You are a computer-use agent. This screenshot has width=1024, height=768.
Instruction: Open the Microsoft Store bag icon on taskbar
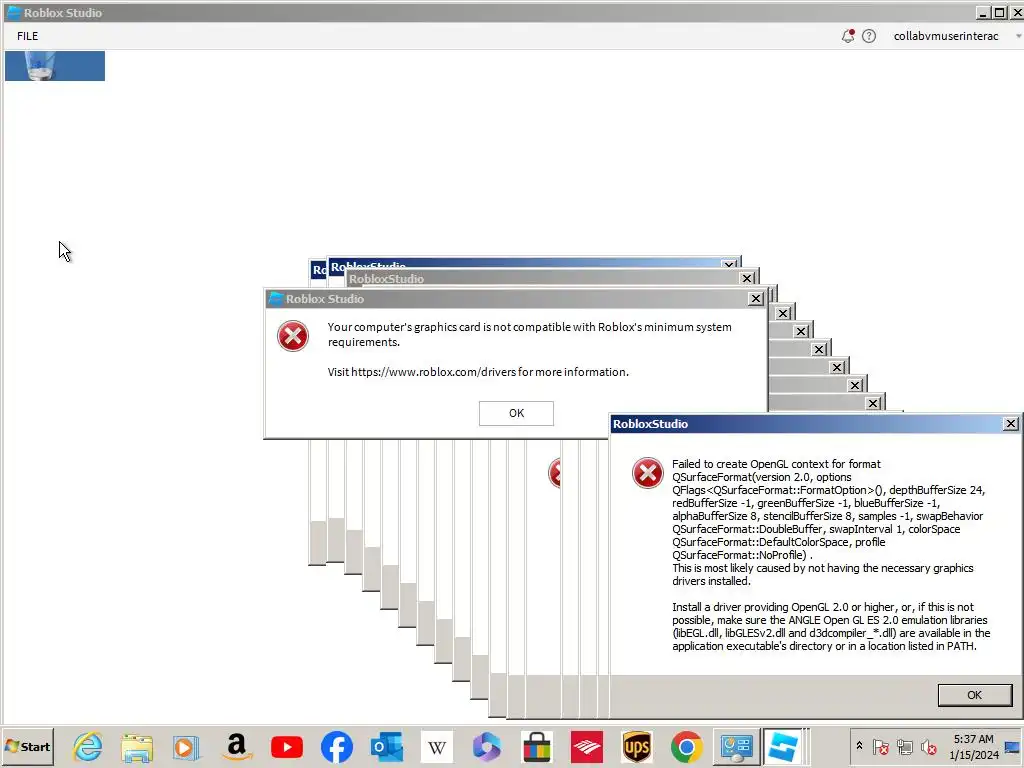tap(537, 746)
